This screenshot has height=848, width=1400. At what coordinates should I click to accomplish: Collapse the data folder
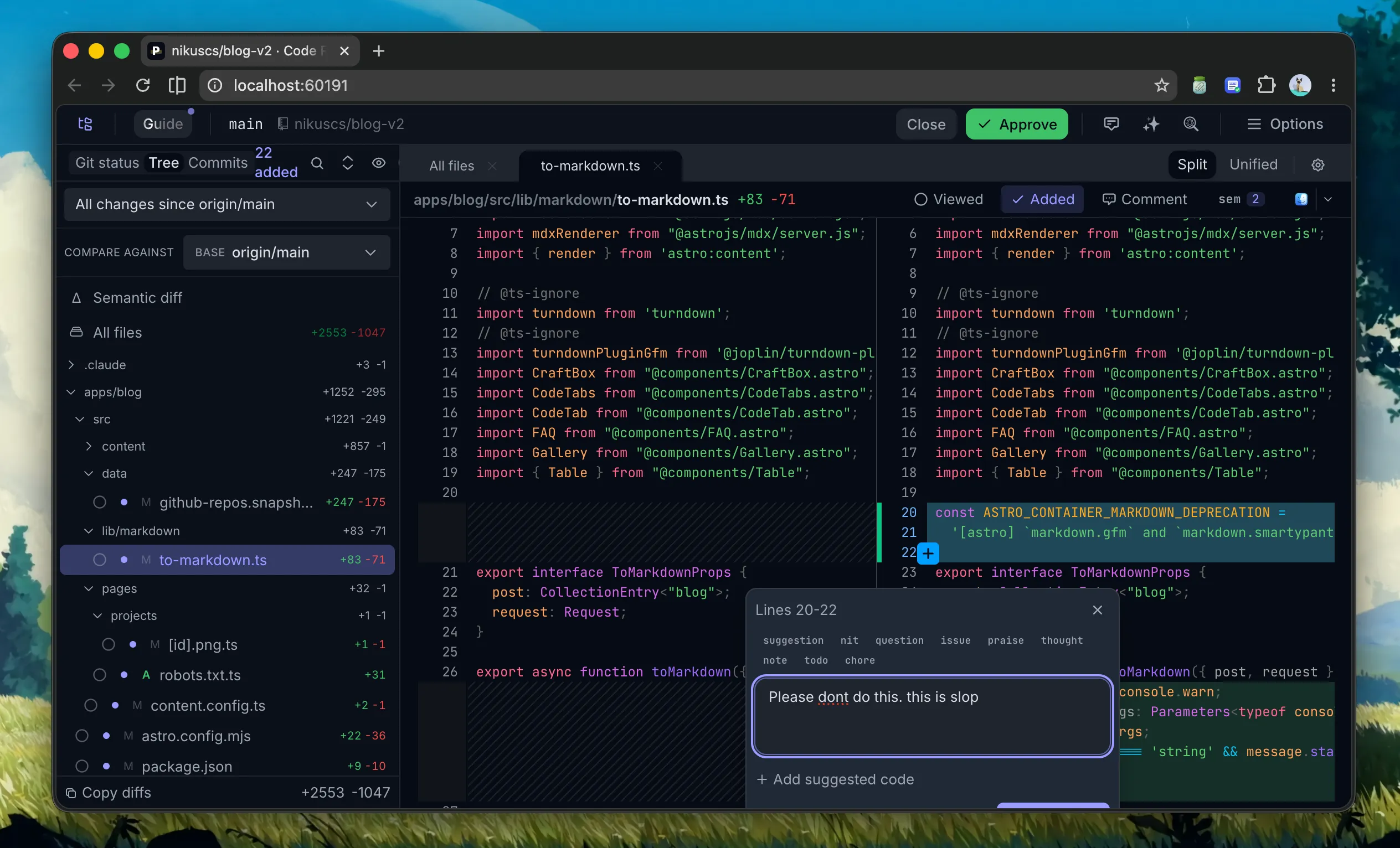(89, 473)
